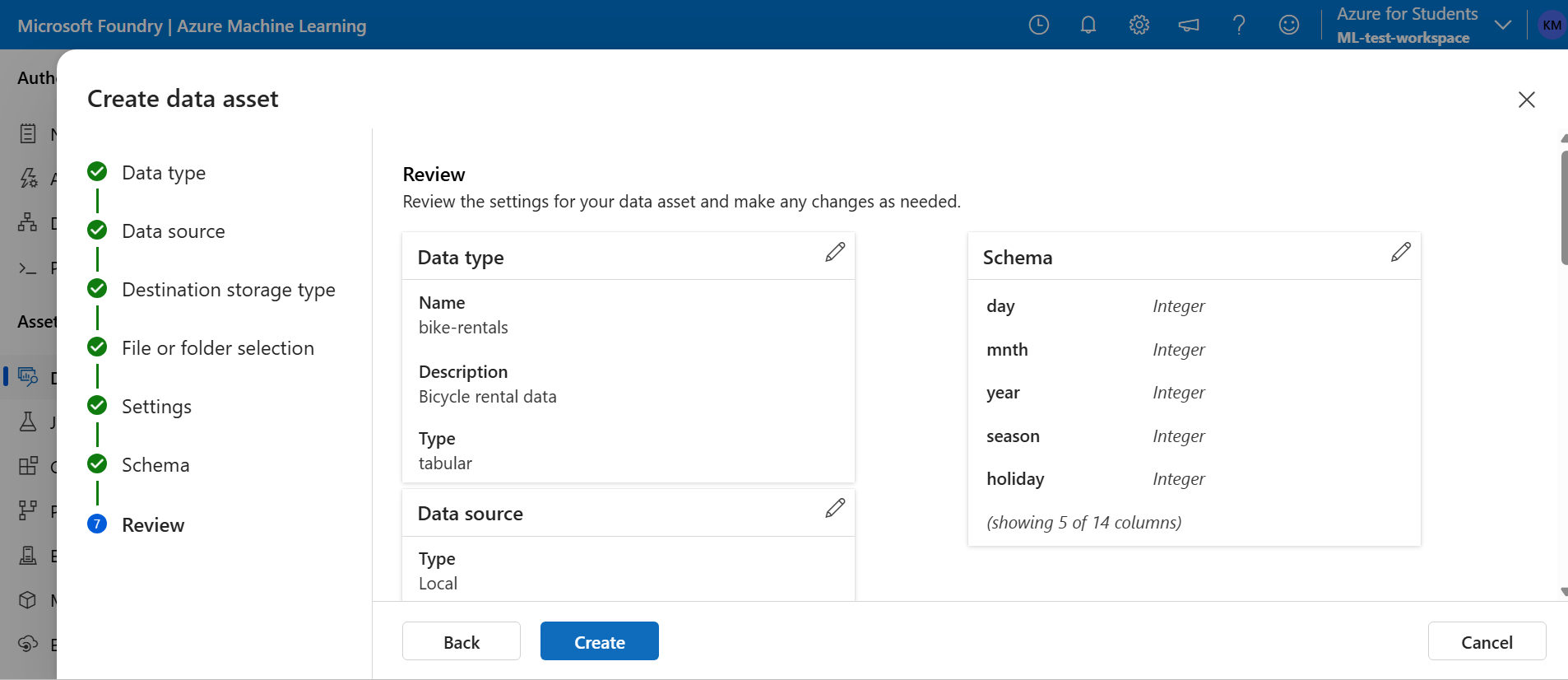1568x680 pixels.
Task: Go to the Data source wizard step
Action: pos(173,231)
